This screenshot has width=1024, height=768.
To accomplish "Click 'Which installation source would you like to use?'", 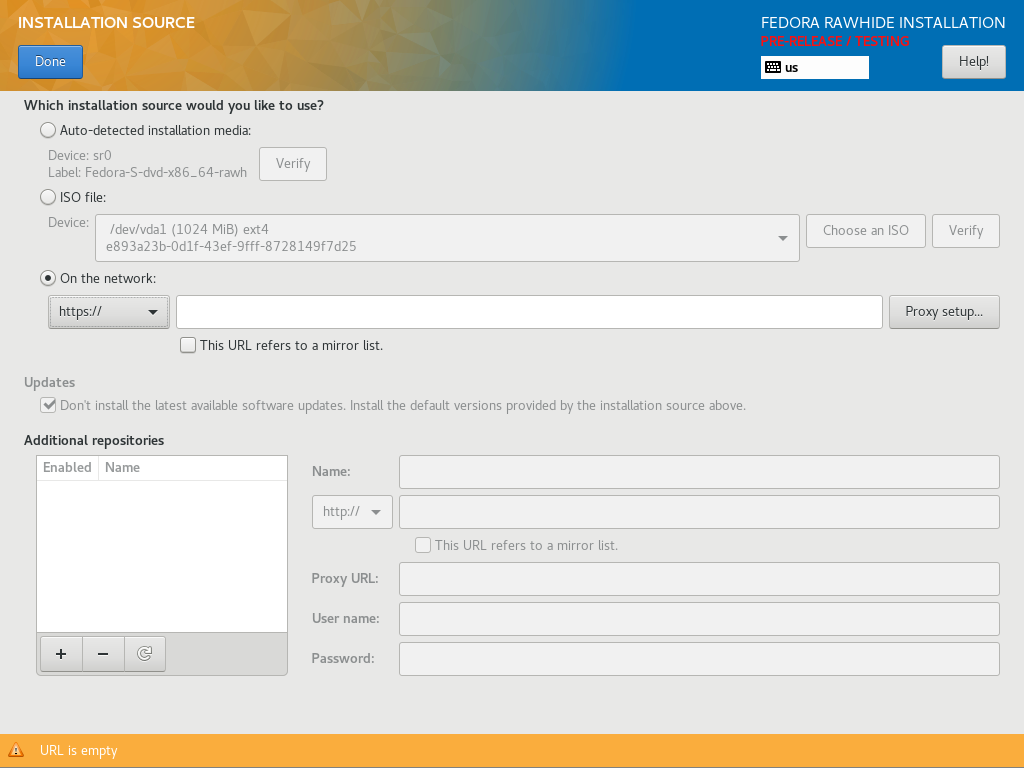I will [174, 106].
